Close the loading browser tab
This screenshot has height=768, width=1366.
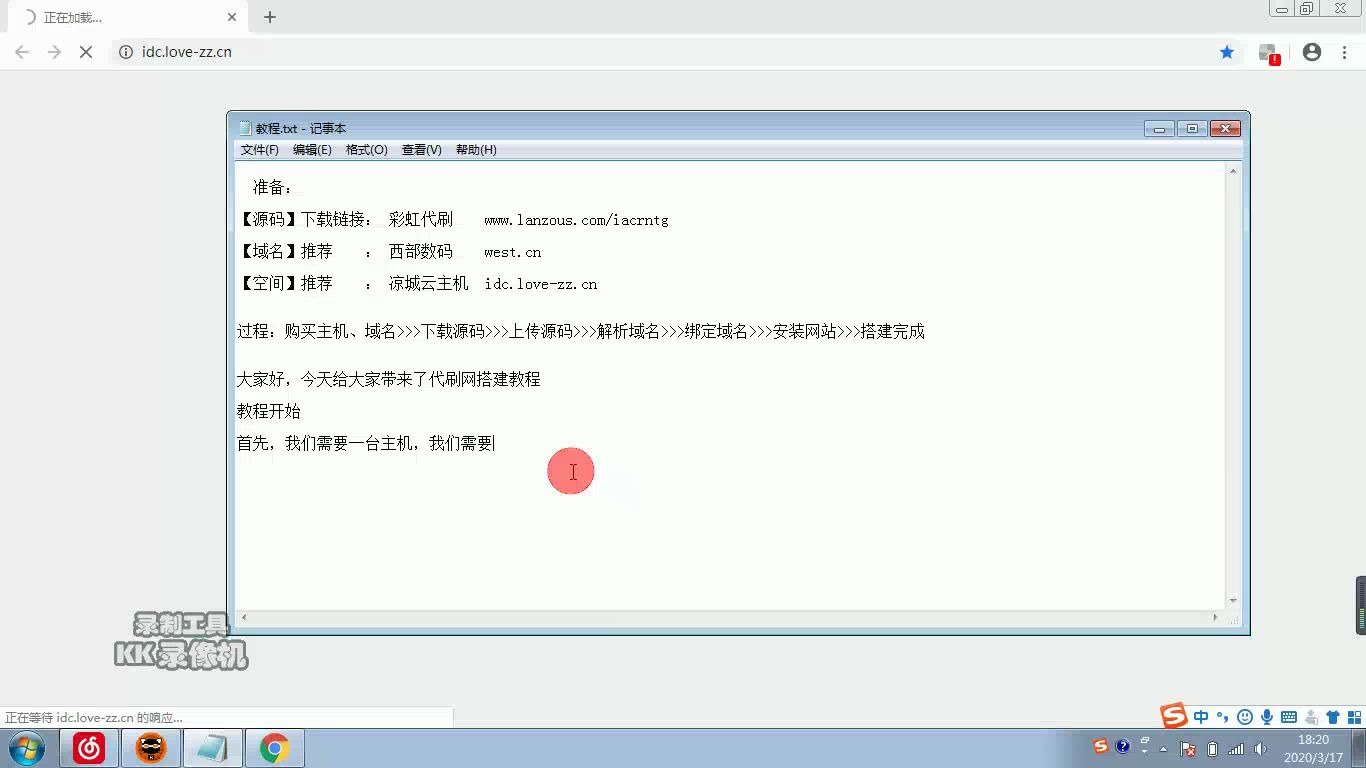click(x=232, y=17)
